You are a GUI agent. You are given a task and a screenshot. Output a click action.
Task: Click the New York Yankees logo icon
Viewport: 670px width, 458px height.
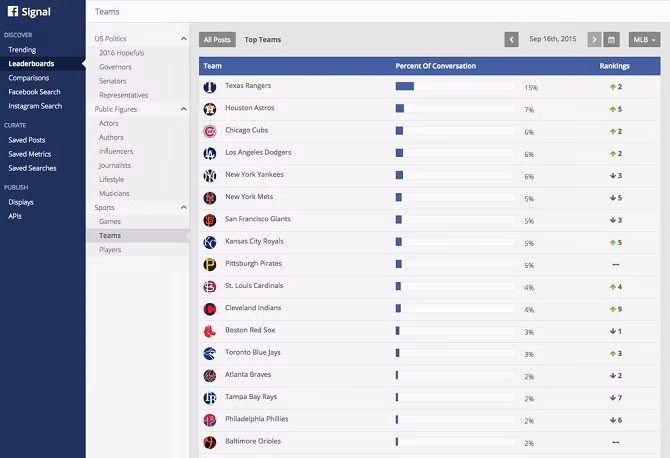(x=210, y=175)
